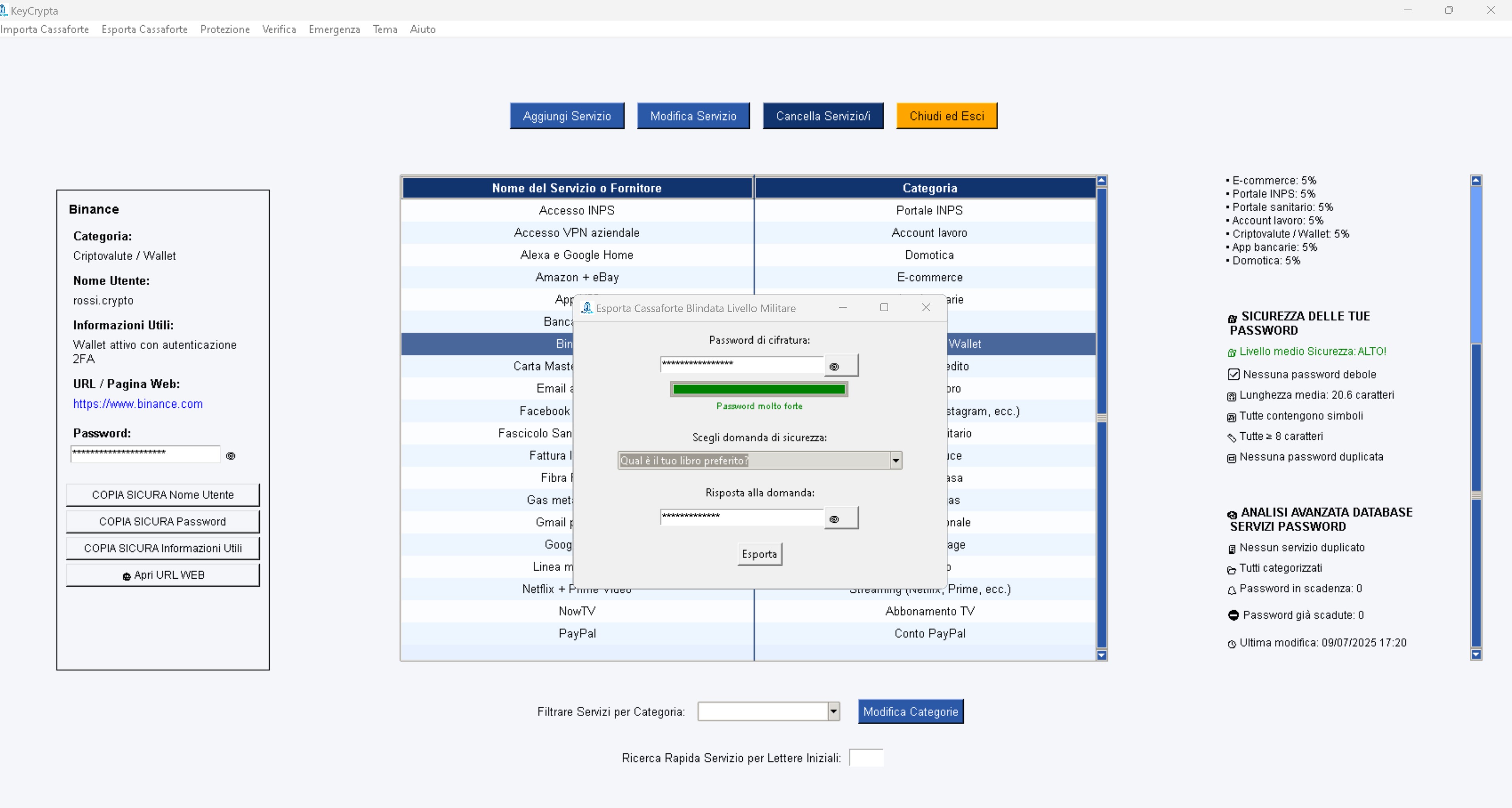The image size is (1512, 808).
Task: Click icon next to Livello medio Sicurezza
Action: tap(1231, 352)
